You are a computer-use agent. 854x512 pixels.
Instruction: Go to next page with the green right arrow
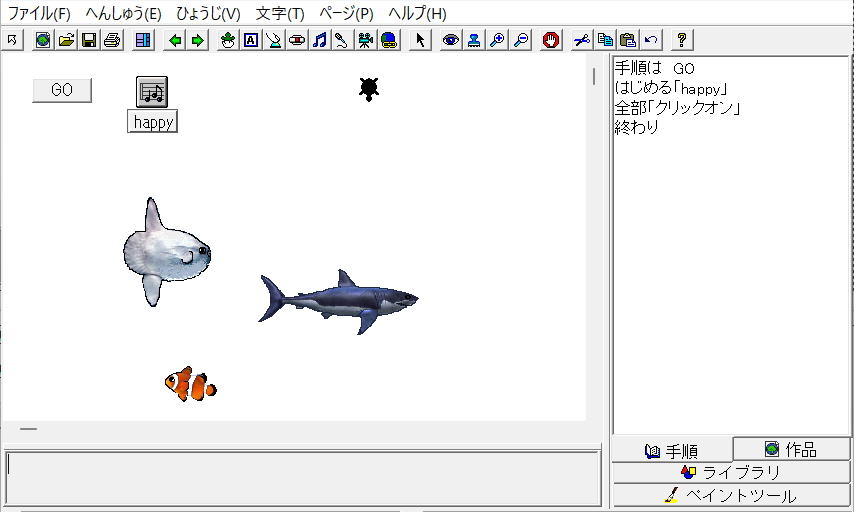[x=198, y=40]
